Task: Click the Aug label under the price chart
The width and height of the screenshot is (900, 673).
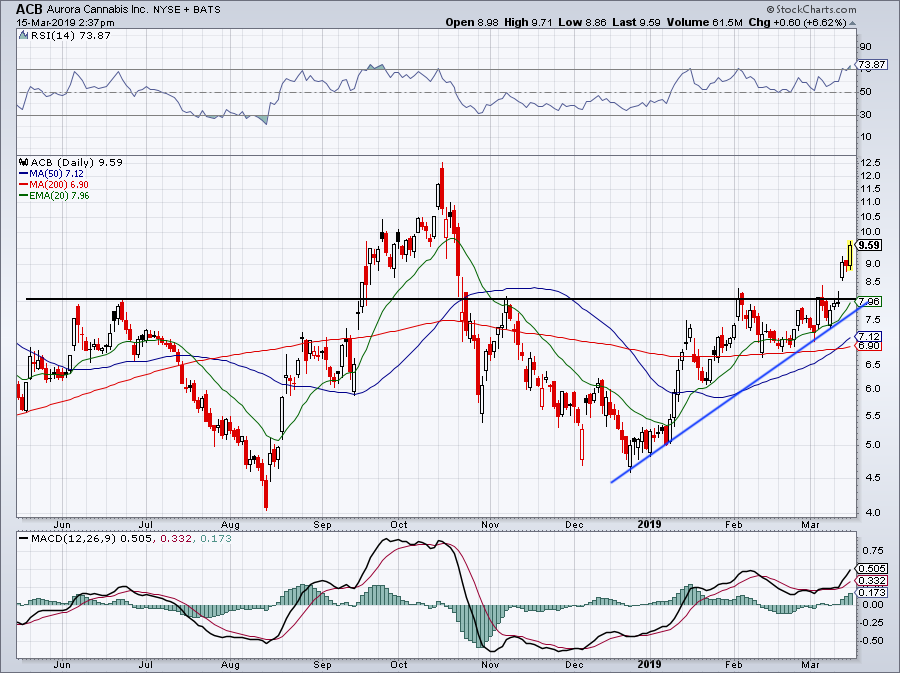Action: tap(230, 525)
